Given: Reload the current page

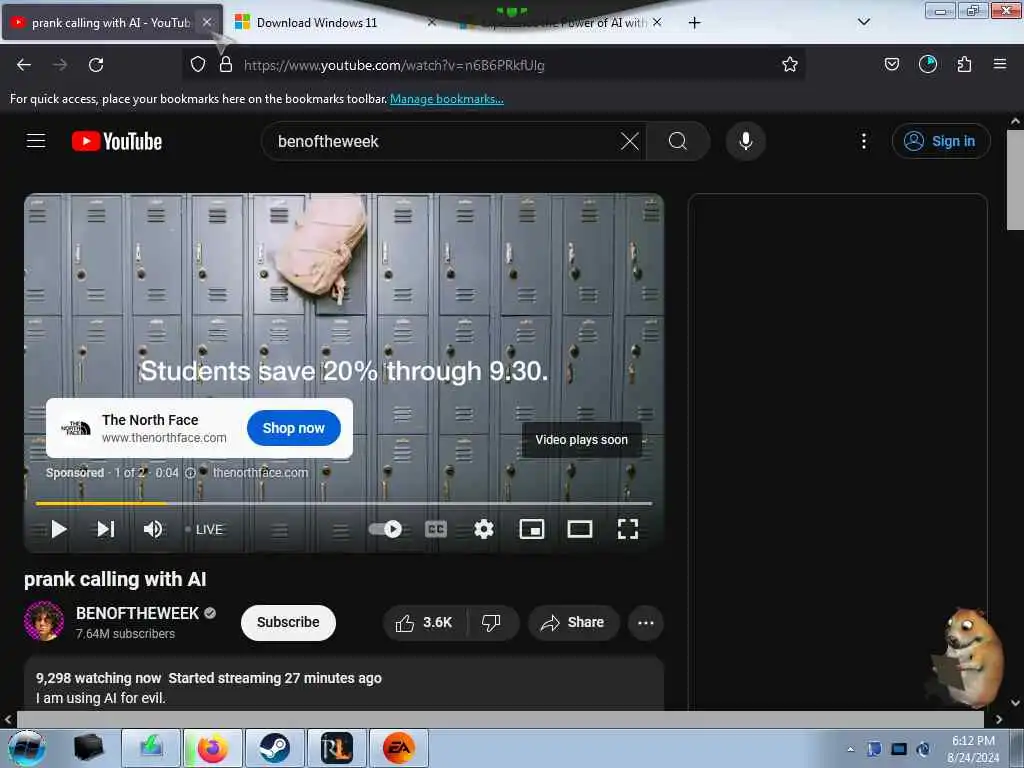Looking at the screenshot, I should (96, 65).
